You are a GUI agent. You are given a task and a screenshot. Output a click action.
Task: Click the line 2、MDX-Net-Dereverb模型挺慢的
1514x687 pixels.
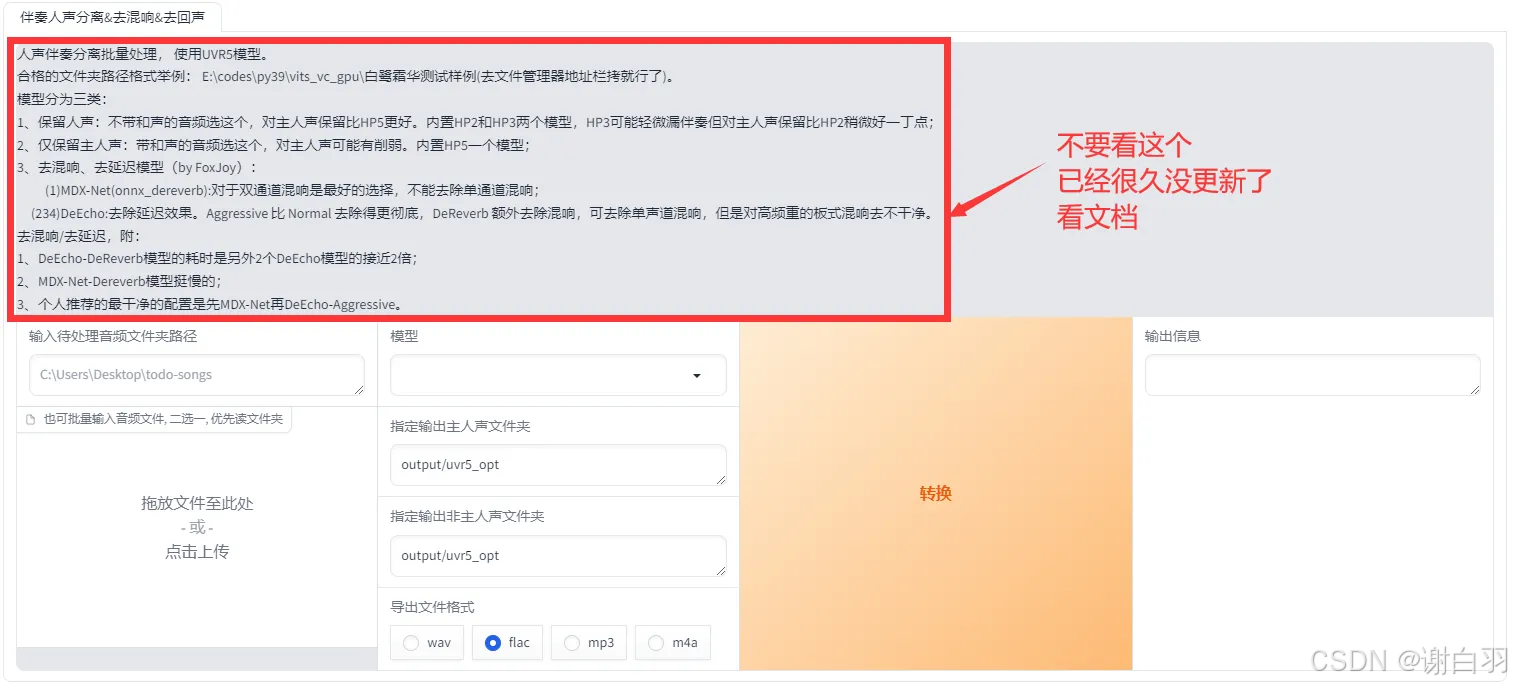tap(119, 281)
